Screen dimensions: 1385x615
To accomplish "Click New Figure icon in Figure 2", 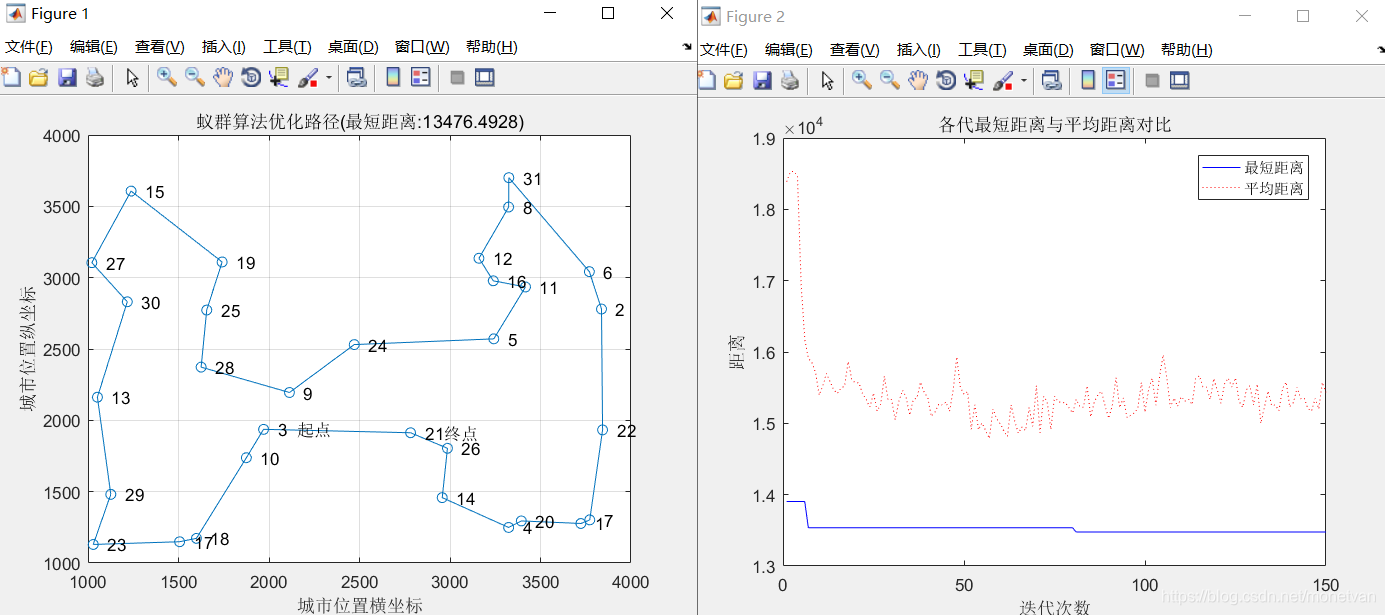I will pos(706,79).
